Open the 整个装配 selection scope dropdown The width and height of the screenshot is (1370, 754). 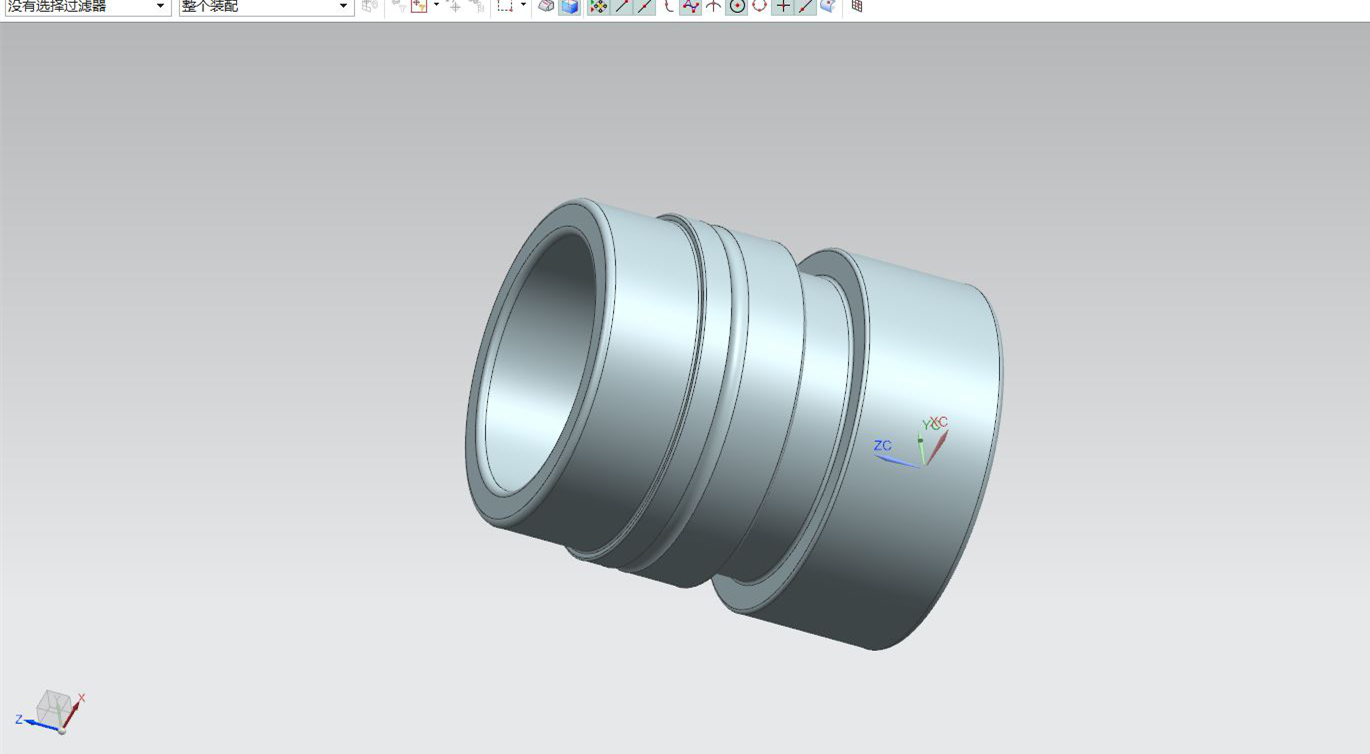coord(266,6)
